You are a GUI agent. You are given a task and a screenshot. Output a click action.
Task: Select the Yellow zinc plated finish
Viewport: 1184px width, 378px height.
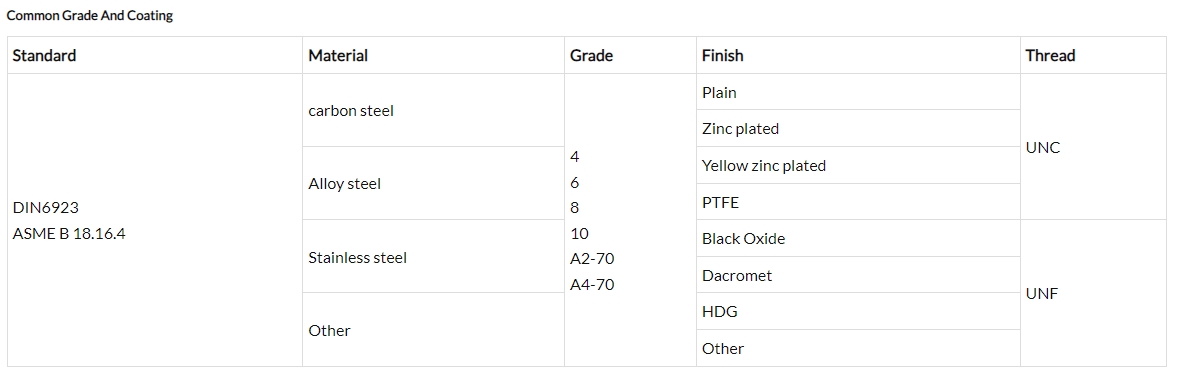(858, 165)
